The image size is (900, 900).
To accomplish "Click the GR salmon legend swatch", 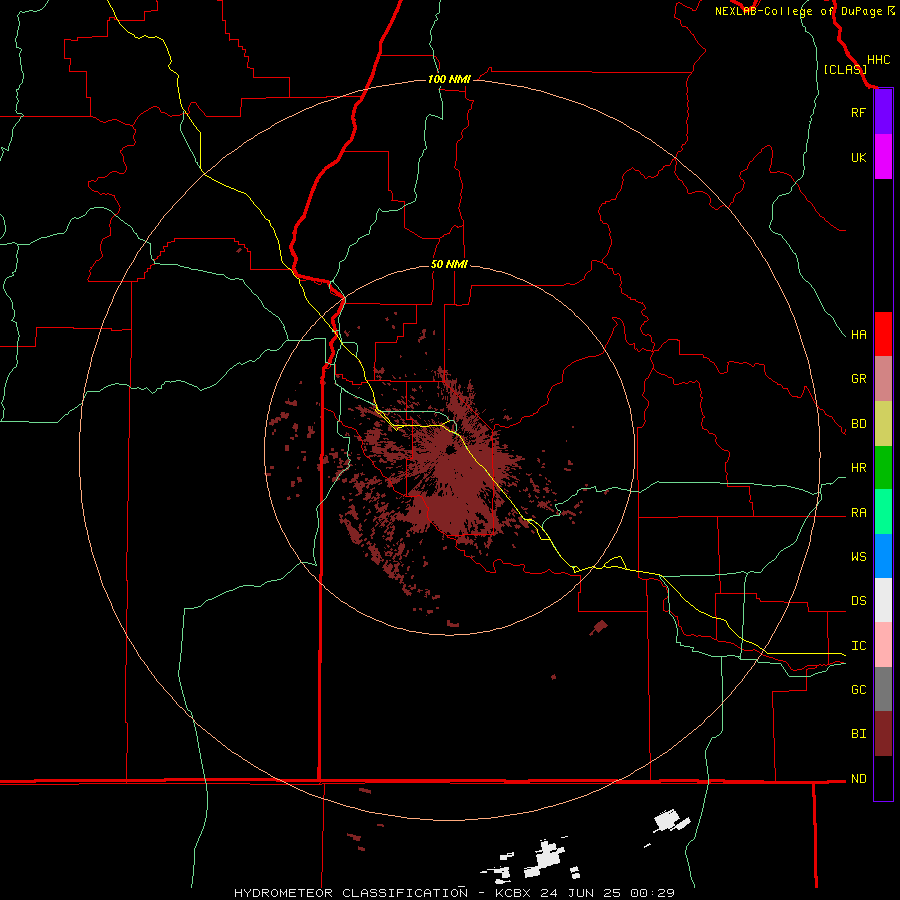I will tap(883, 379).
